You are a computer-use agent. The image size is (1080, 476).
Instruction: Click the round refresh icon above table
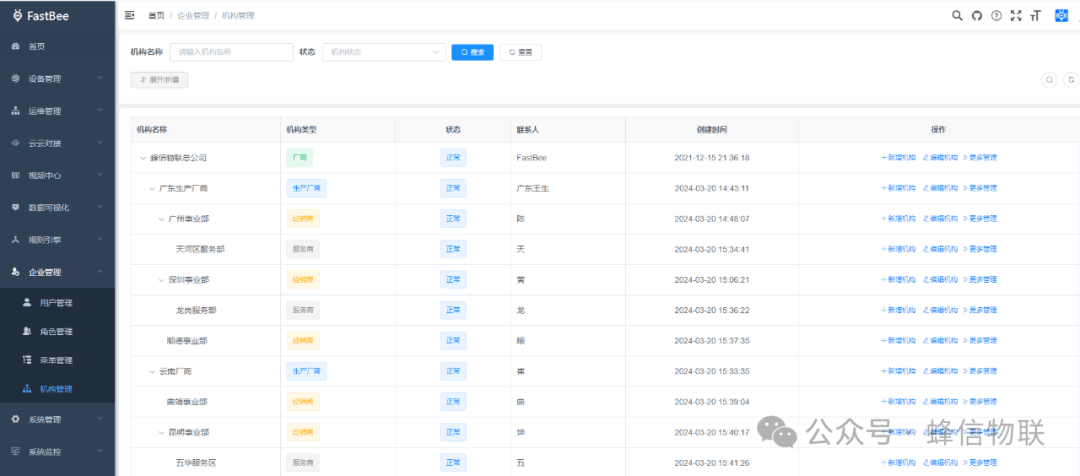click(x=1071, y=80)
